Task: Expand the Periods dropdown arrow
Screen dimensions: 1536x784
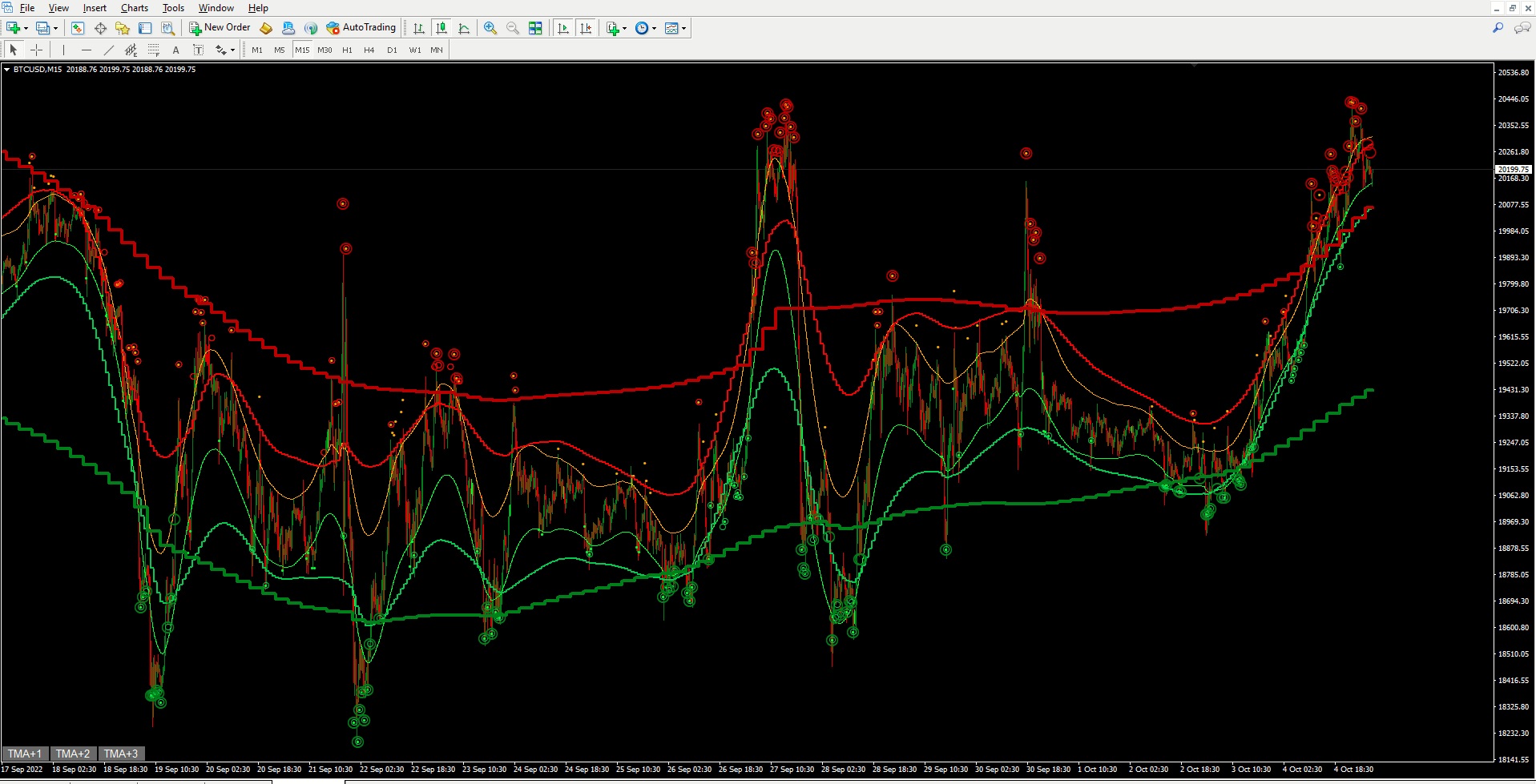Action: point(655,28)
